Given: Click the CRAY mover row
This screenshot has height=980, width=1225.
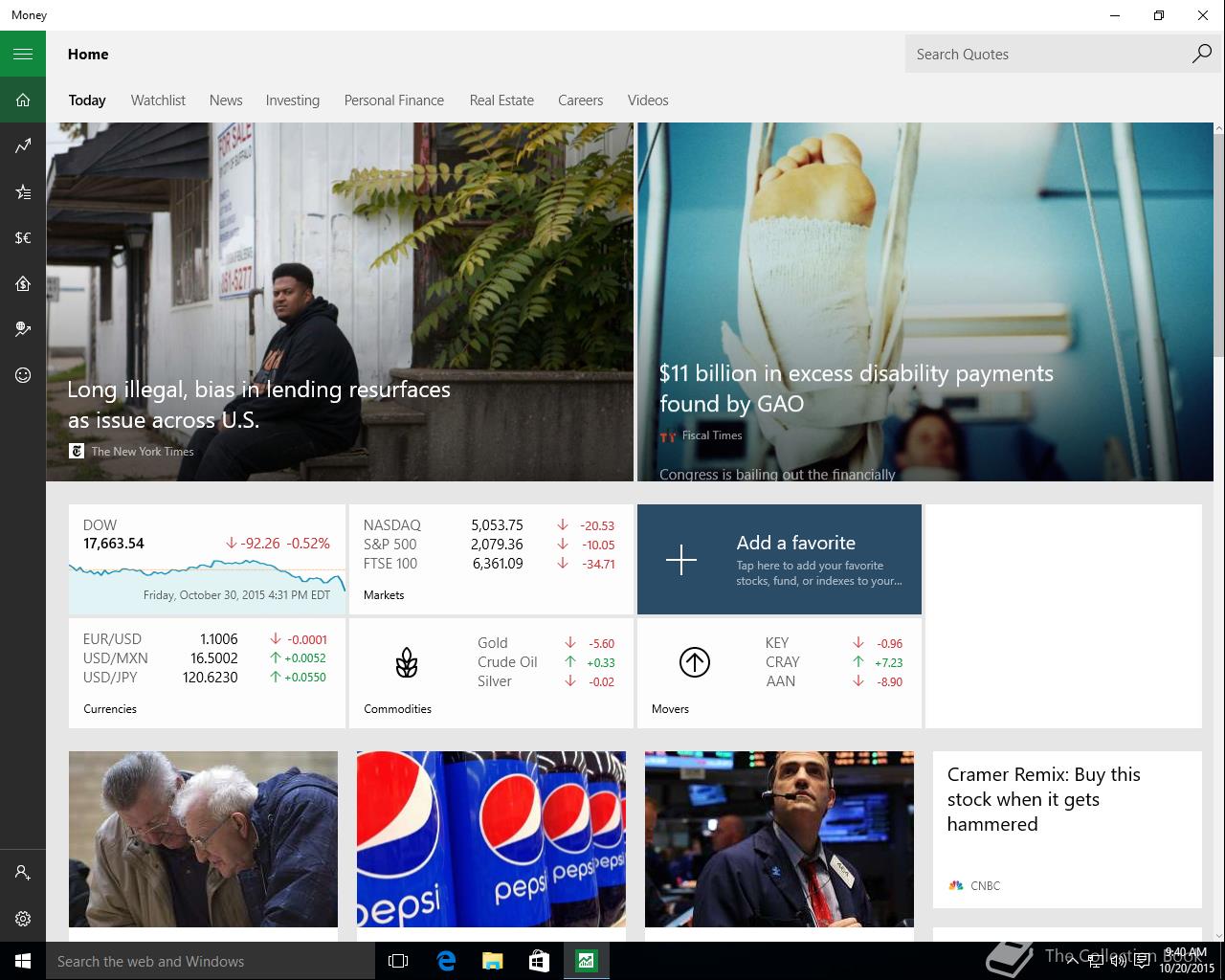Looking at the screenshot, I should click(834, 662).
